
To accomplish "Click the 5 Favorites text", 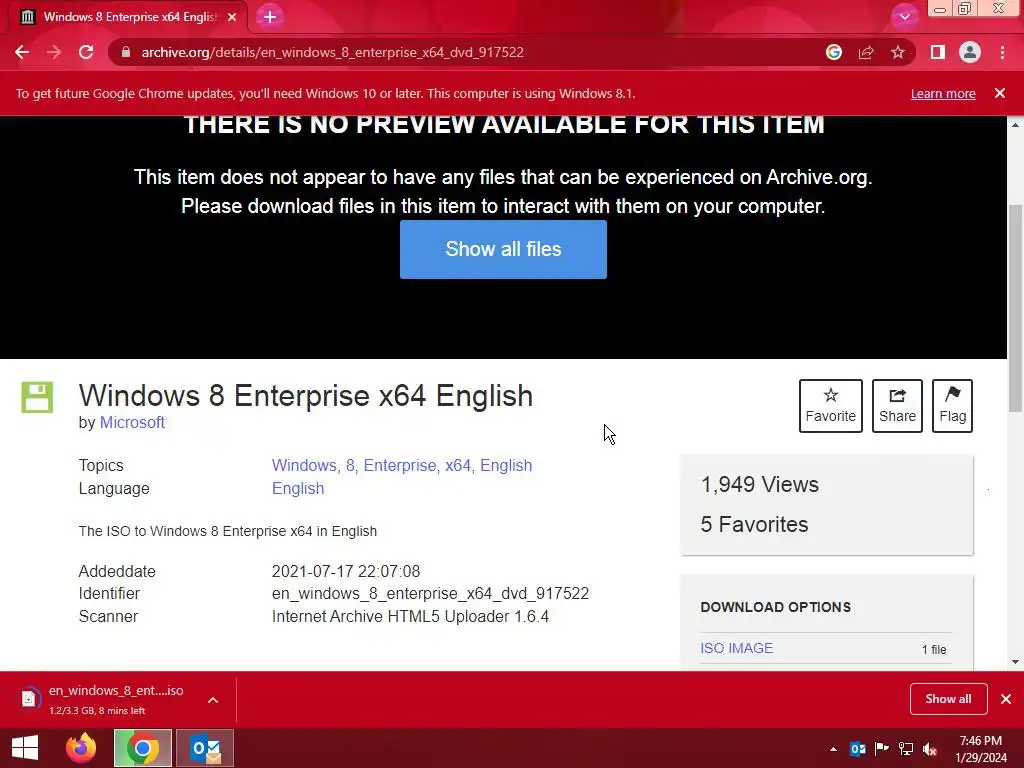I will click(754, 524).
